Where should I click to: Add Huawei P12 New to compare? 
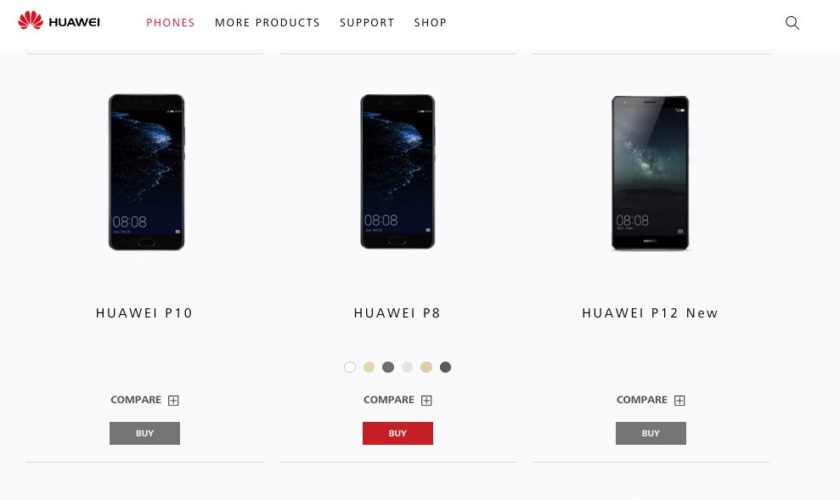pos(650,400)
